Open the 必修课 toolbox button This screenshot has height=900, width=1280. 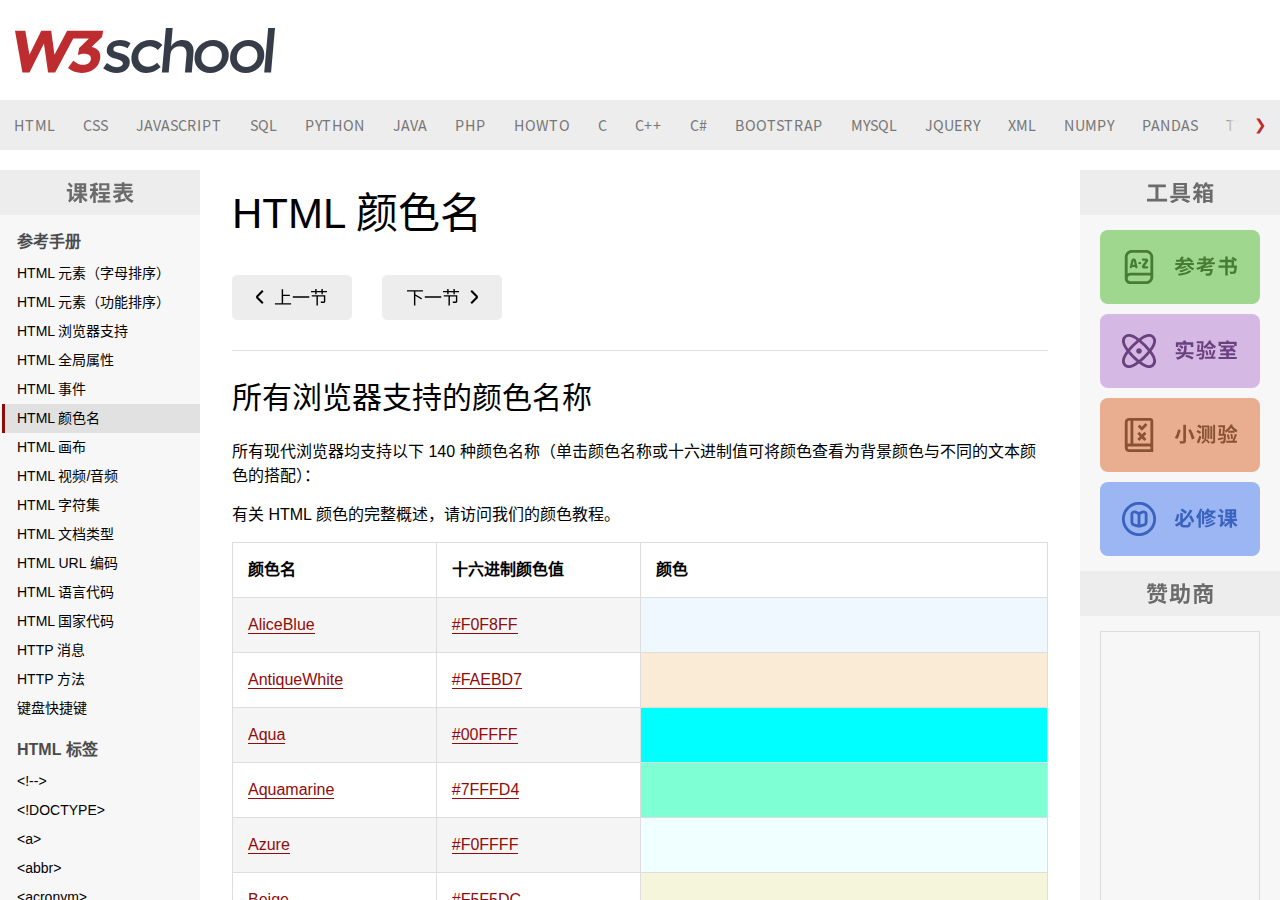coord(1180,519)
